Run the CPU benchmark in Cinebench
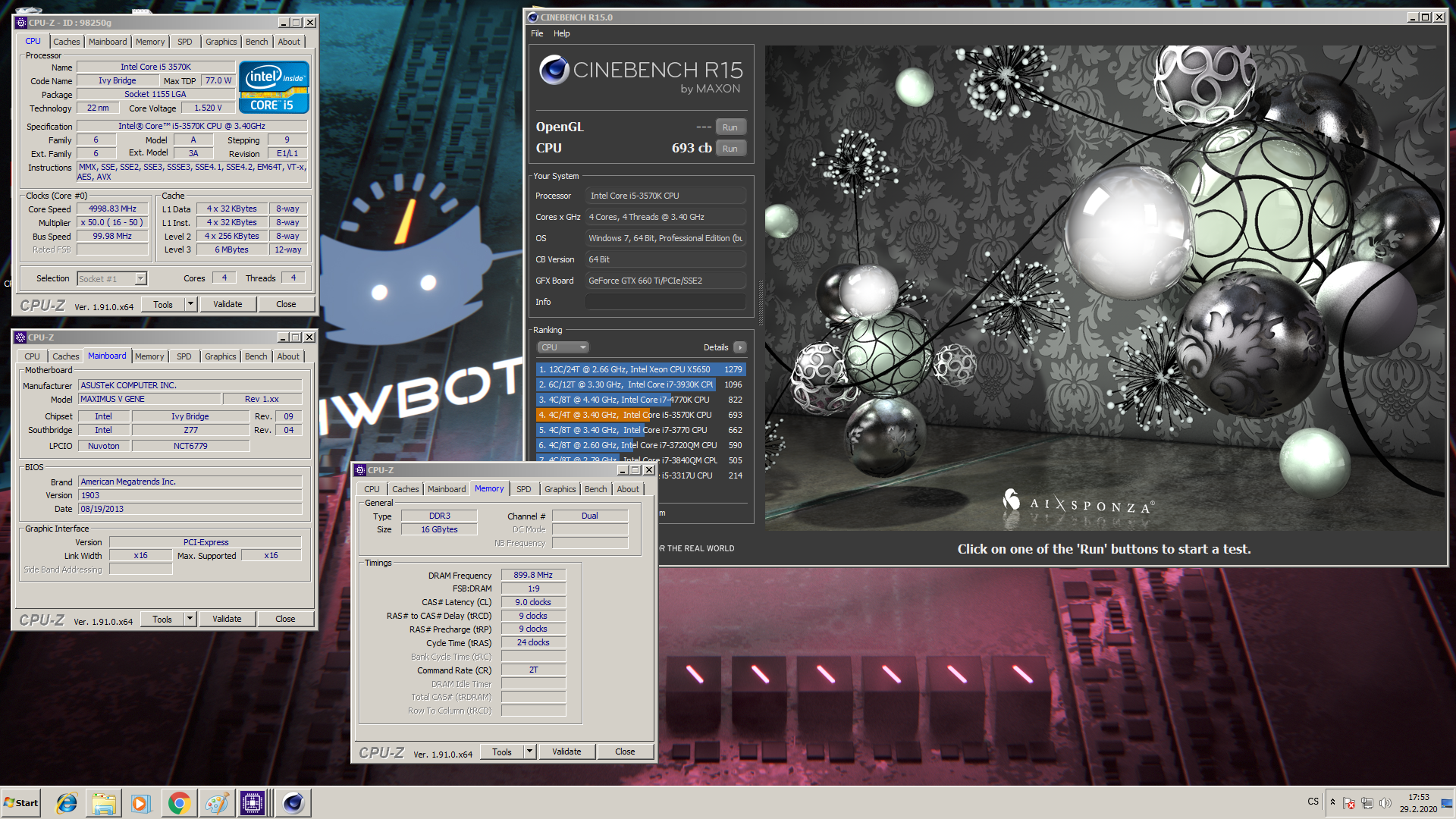This screenshot has width=1456, height=819. coord(730,149)
